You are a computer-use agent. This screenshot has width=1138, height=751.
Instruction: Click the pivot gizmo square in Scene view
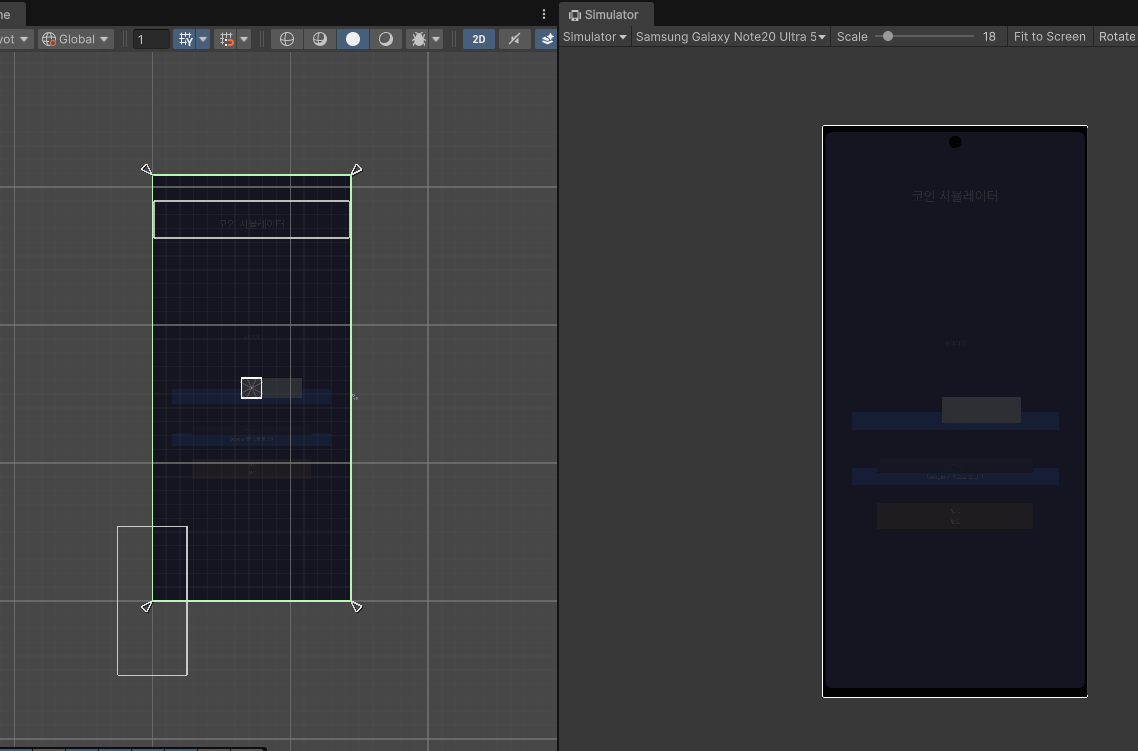(x=251, y=387)
